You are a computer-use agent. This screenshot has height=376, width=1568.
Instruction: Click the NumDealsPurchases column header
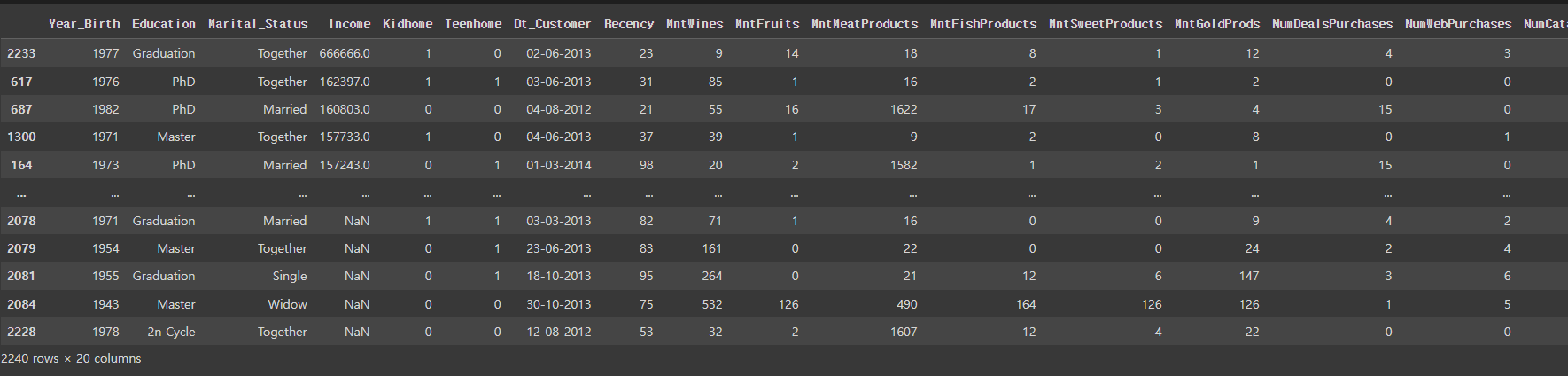pyautogui.click(x=1332, y=24)
